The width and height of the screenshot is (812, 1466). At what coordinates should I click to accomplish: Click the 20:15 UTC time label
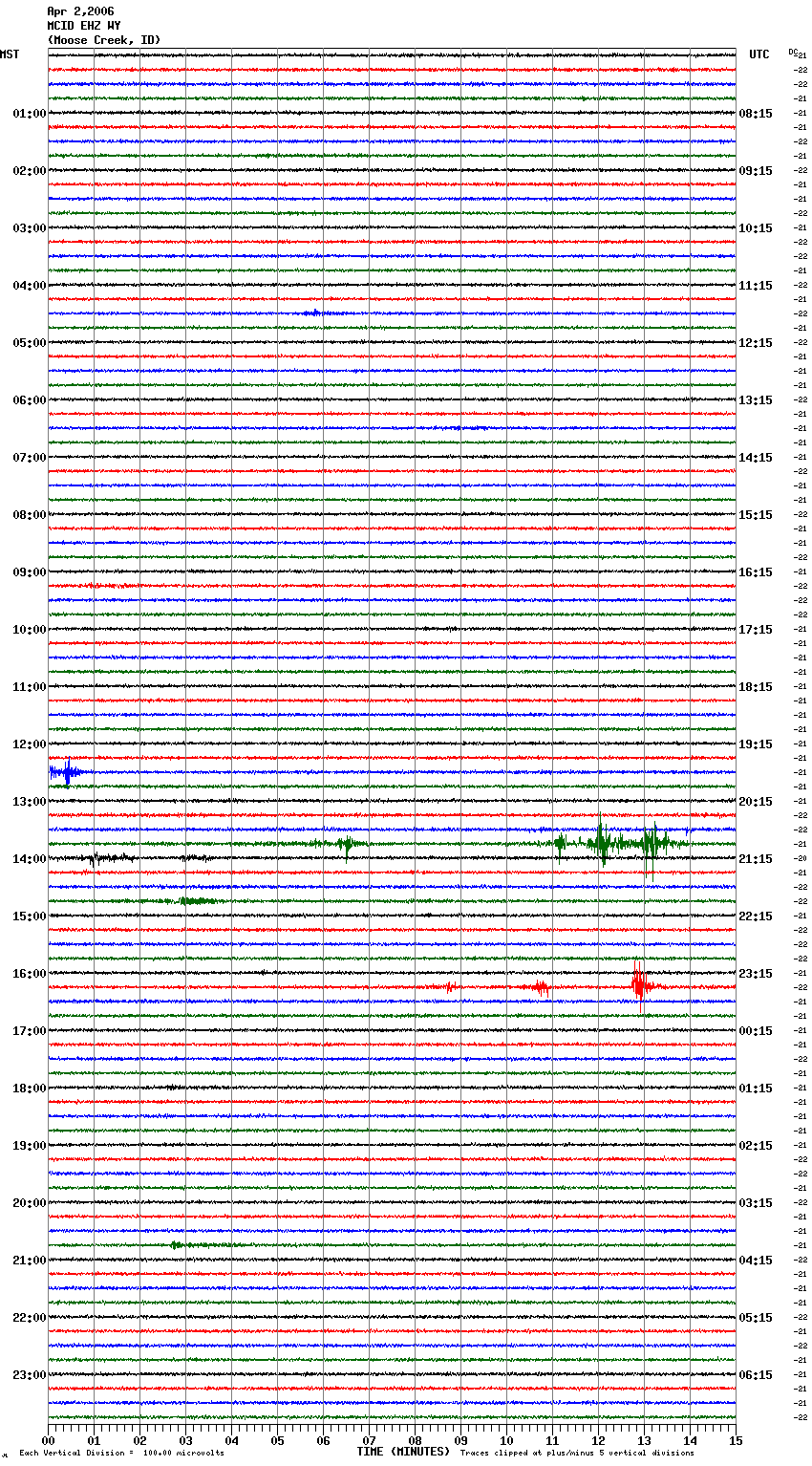coord(756,802)
